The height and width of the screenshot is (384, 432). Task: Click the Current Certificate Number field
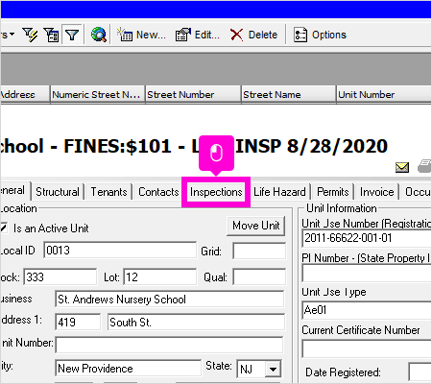click(367, 349)
